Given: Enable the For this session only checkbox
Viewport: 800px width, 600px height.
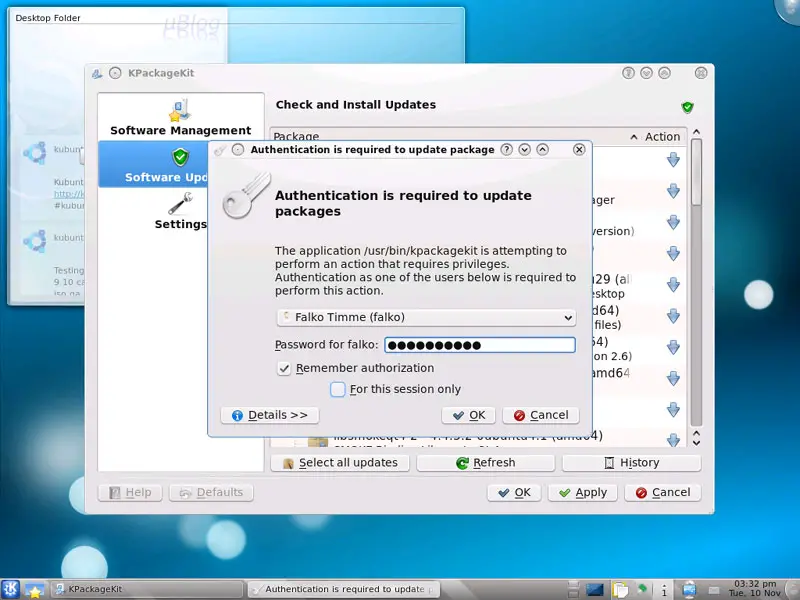Looking at the screenshot, I should pos(338,389).
